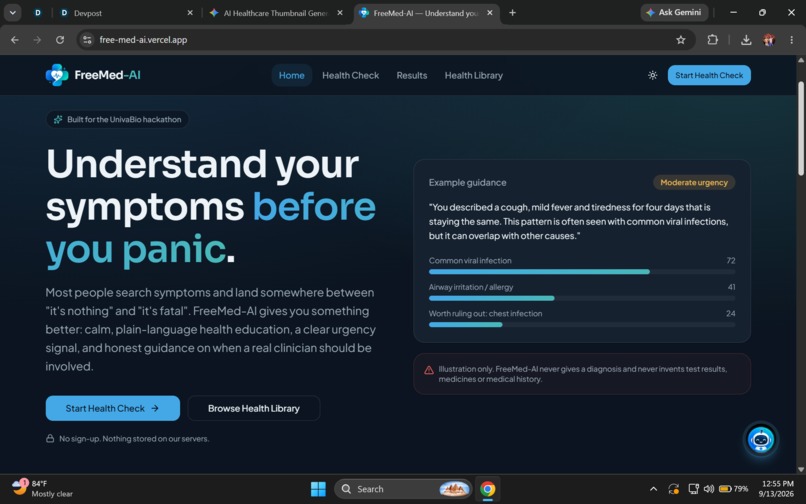
Task: Open the Health Check nav item
Action: 351,75
